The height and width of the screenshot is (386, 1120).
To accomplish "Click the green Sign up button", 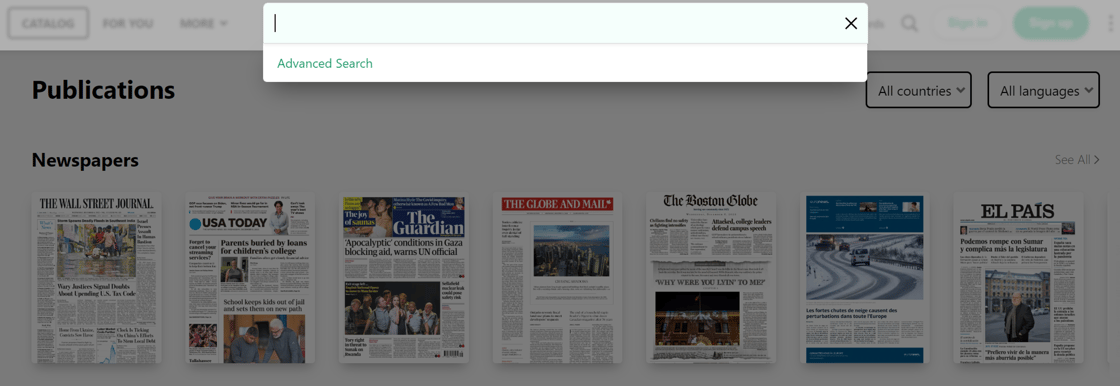I will point(1051,23).
